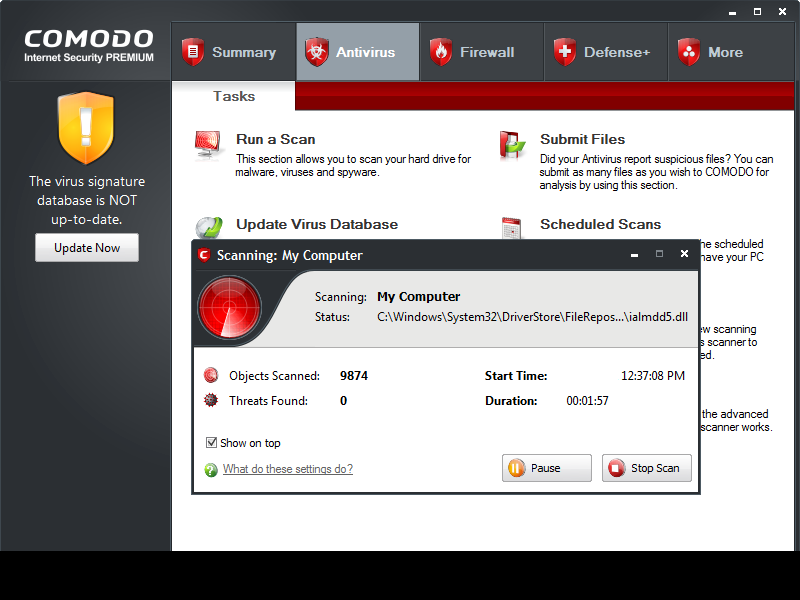Pause the running scan
This screenshot has width=800, height=600.
coord(546,468)
